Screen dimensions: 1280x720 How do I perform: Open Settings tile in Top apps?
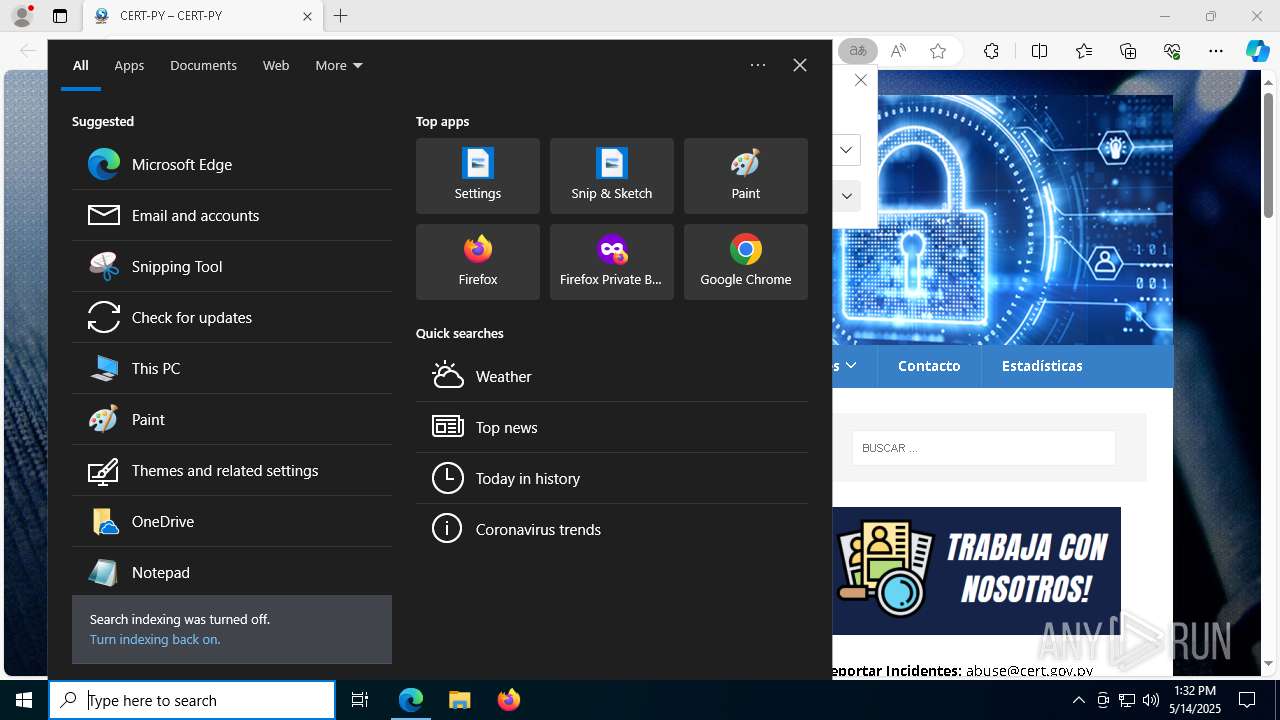click(478, 176)
